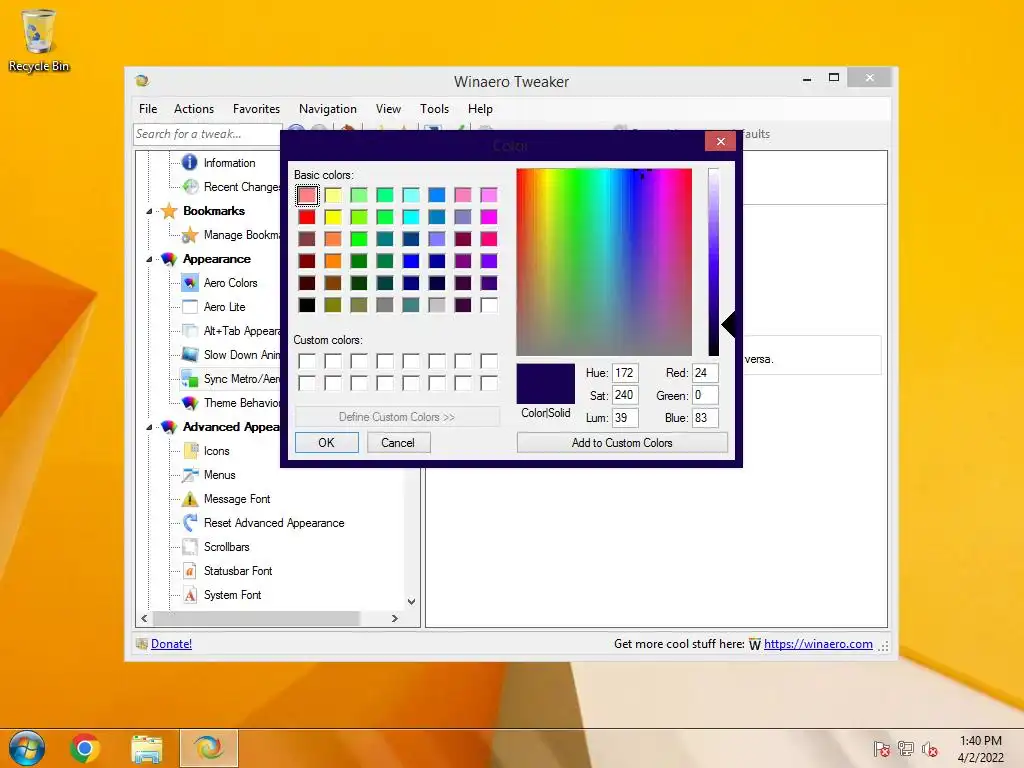Open the Actions menu
Image resolution: width=1024 pixels, height=768 pixels.
click(194, 109)
